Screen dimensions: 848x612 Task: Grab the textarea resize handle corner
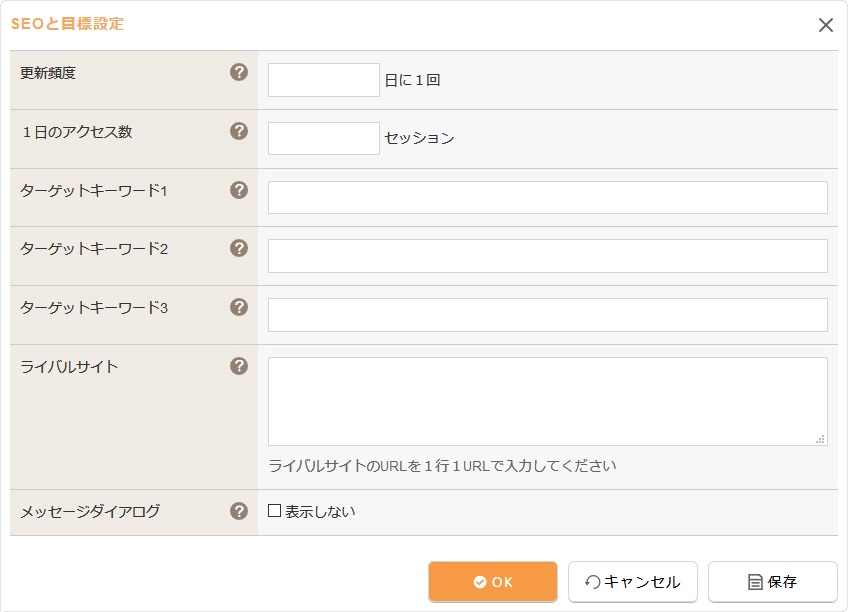coord(820,439)
